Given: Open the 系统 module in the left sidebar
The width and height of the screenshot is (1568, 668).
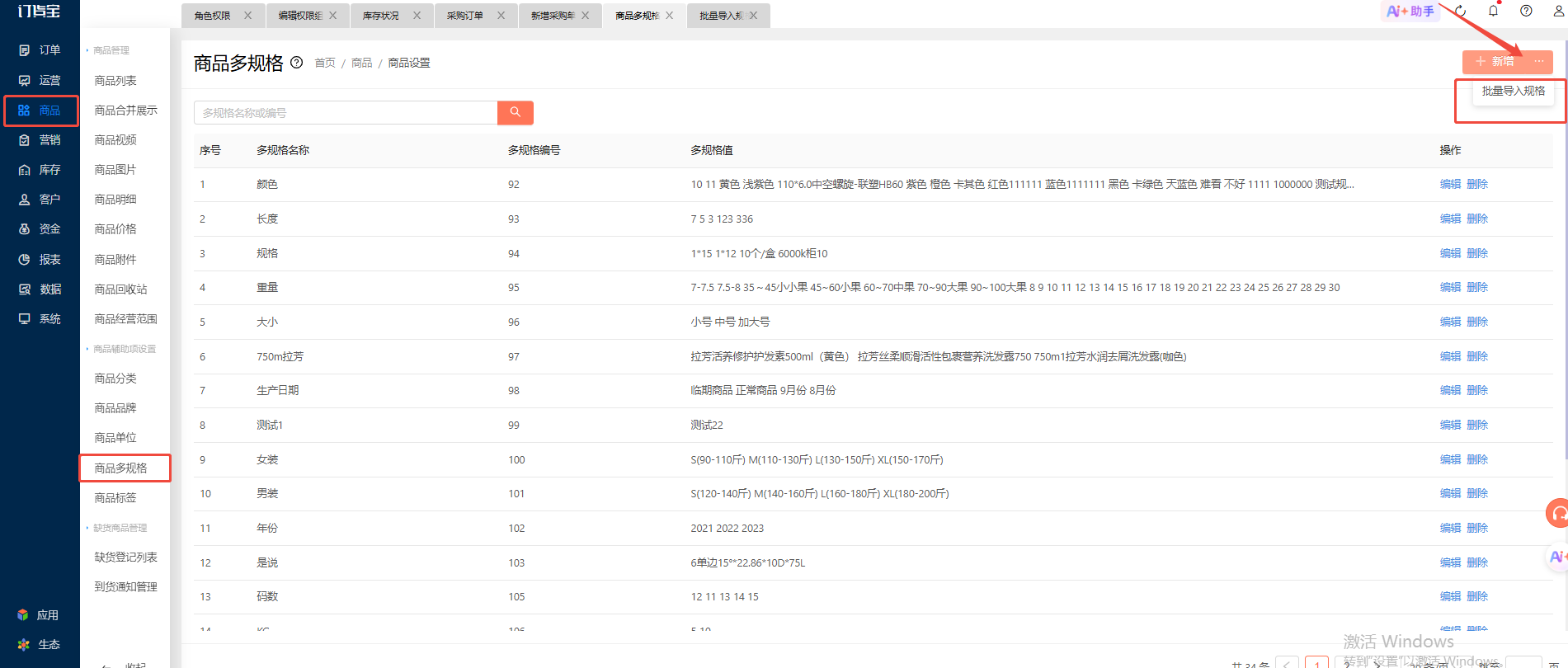Looking at the screenshot, I should click(40, 319).
